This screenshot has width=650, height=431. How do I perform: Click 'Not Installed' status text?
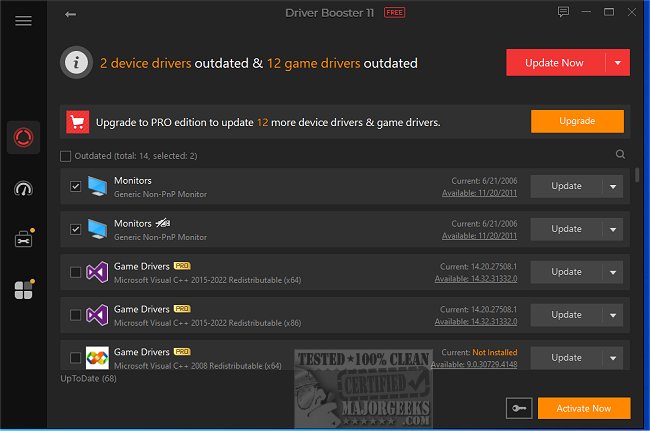(x=495, y=352)
